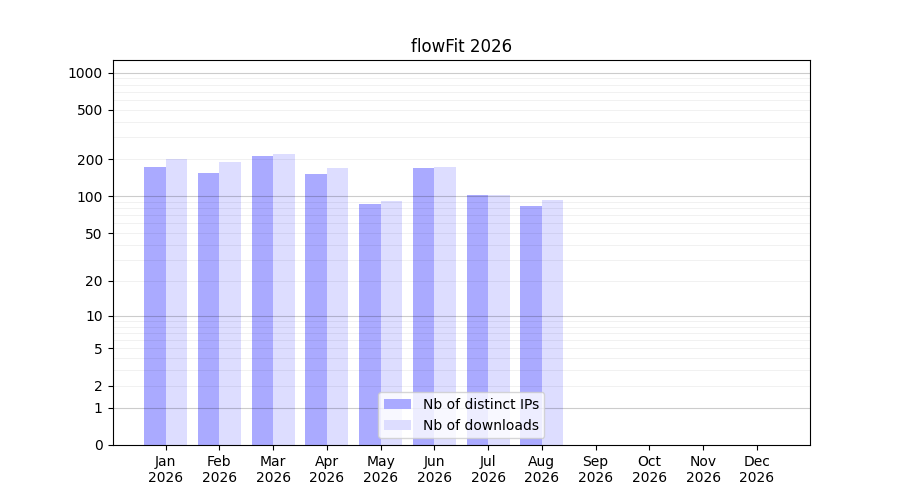This screenshot has width=900, height=500.
Task: Click the 'Jun 2026' axis label
Action: point(435,469)
